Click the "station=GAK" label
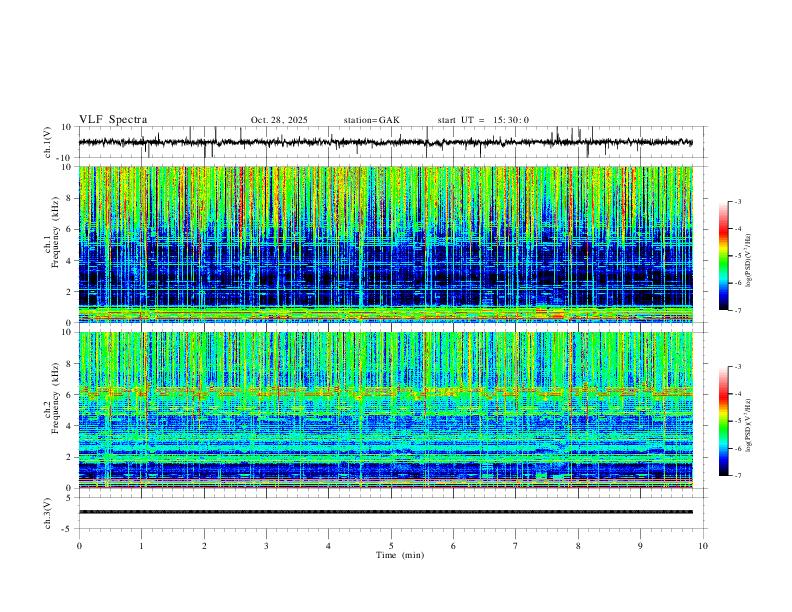This screenshot has width=792, height=612. pyautogui.click(x=371, y=120)
